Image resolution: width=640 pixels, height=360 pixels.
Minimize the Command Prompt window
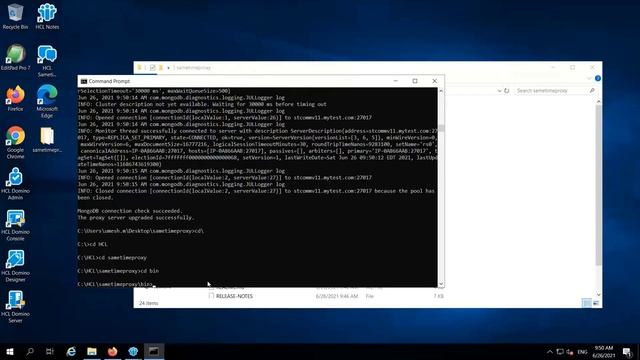(396, 81)
